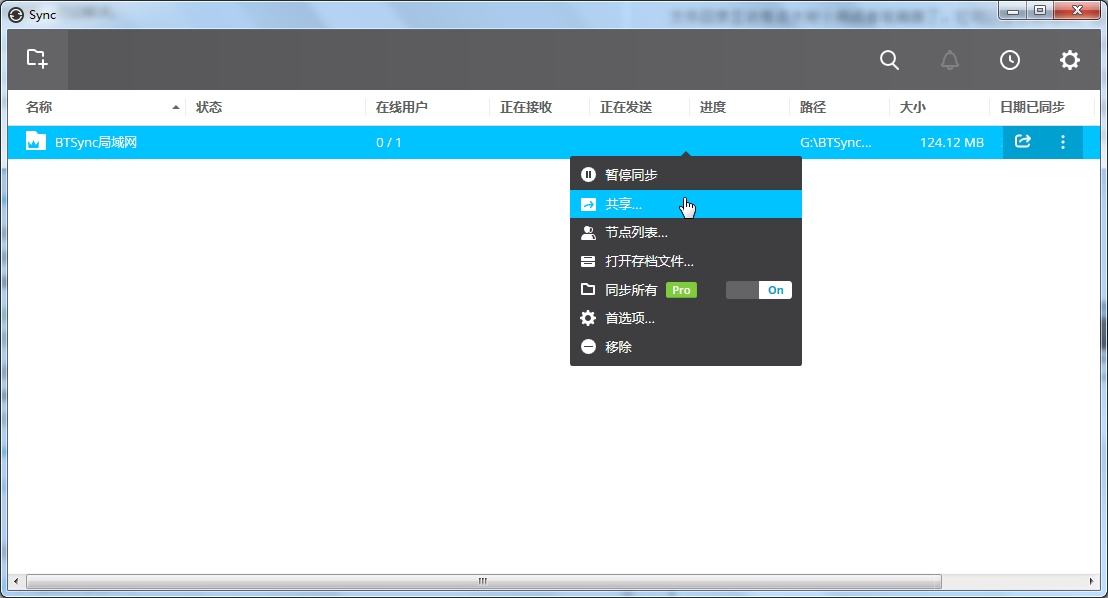The image size is (1108, 598).
Task: Click the three-dot more options icon
Action: [1063, 142]
